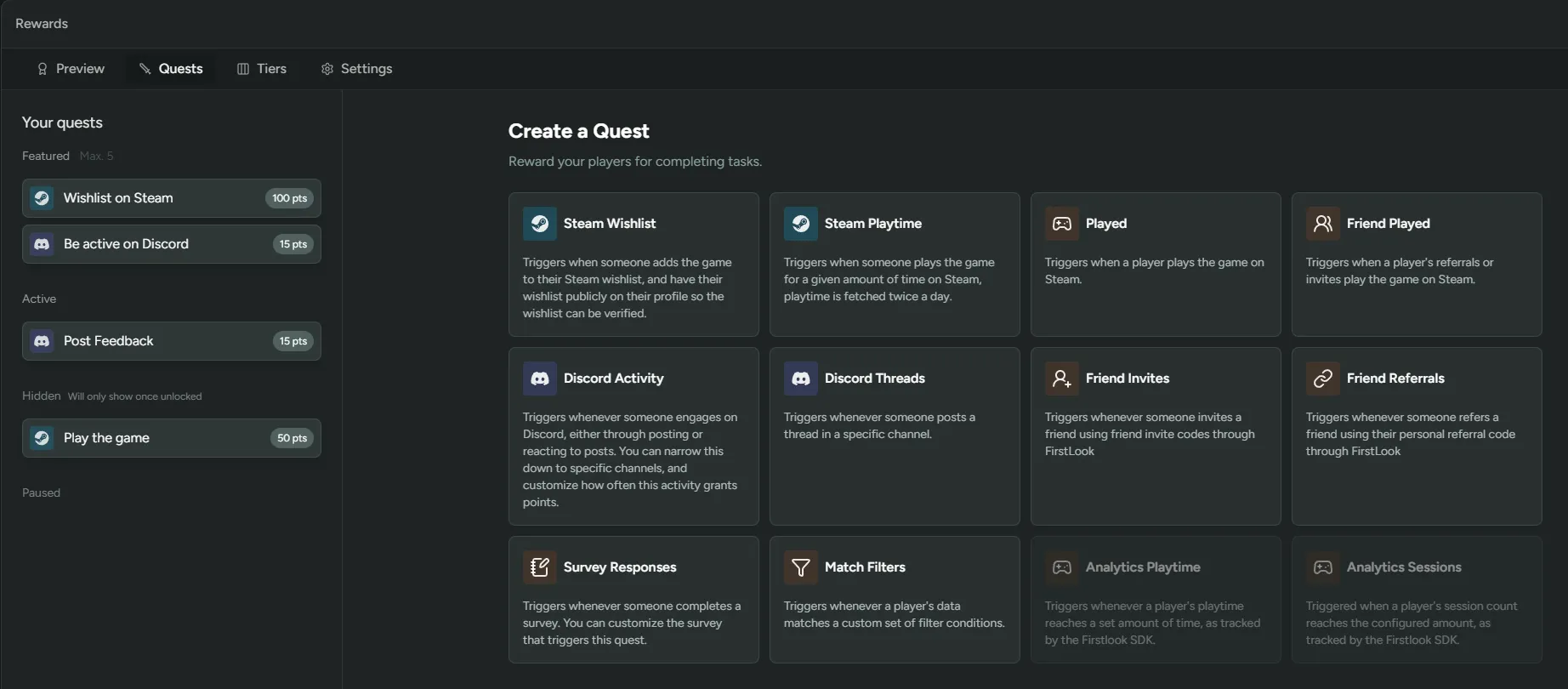Click the Steam icon beside Play the game
1568x689 pixels.
click(x=42, y=438)
